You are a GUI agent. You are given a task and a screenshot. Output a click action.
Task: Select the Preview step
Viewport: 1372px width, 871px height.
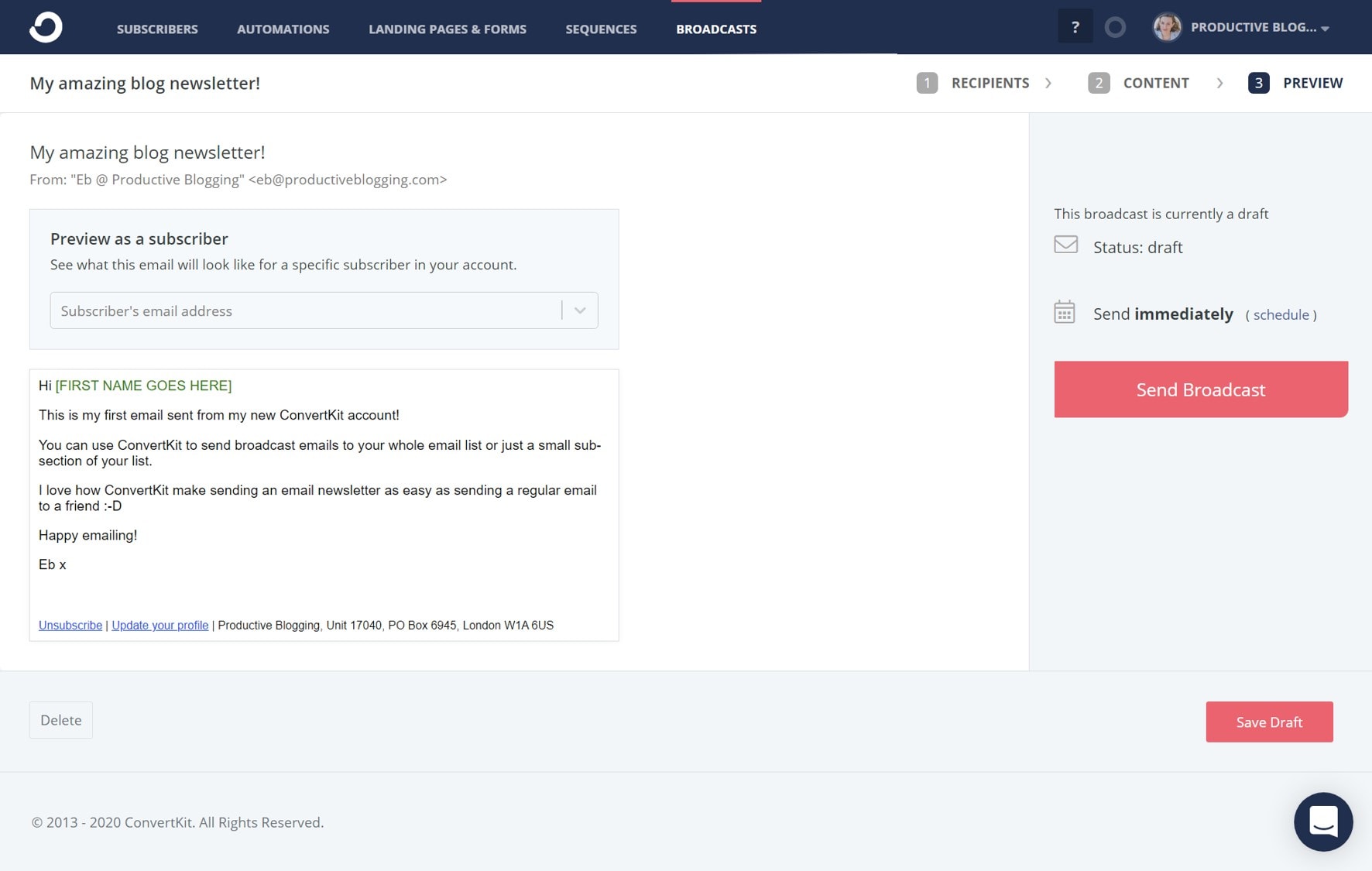click(x=1312, y=83)
